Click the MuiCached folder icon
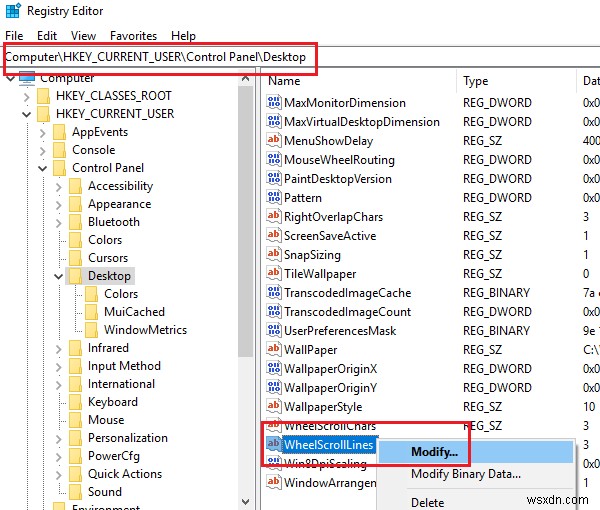The height and width of the screenshot is (510, 600). click(x=91, y=312)
